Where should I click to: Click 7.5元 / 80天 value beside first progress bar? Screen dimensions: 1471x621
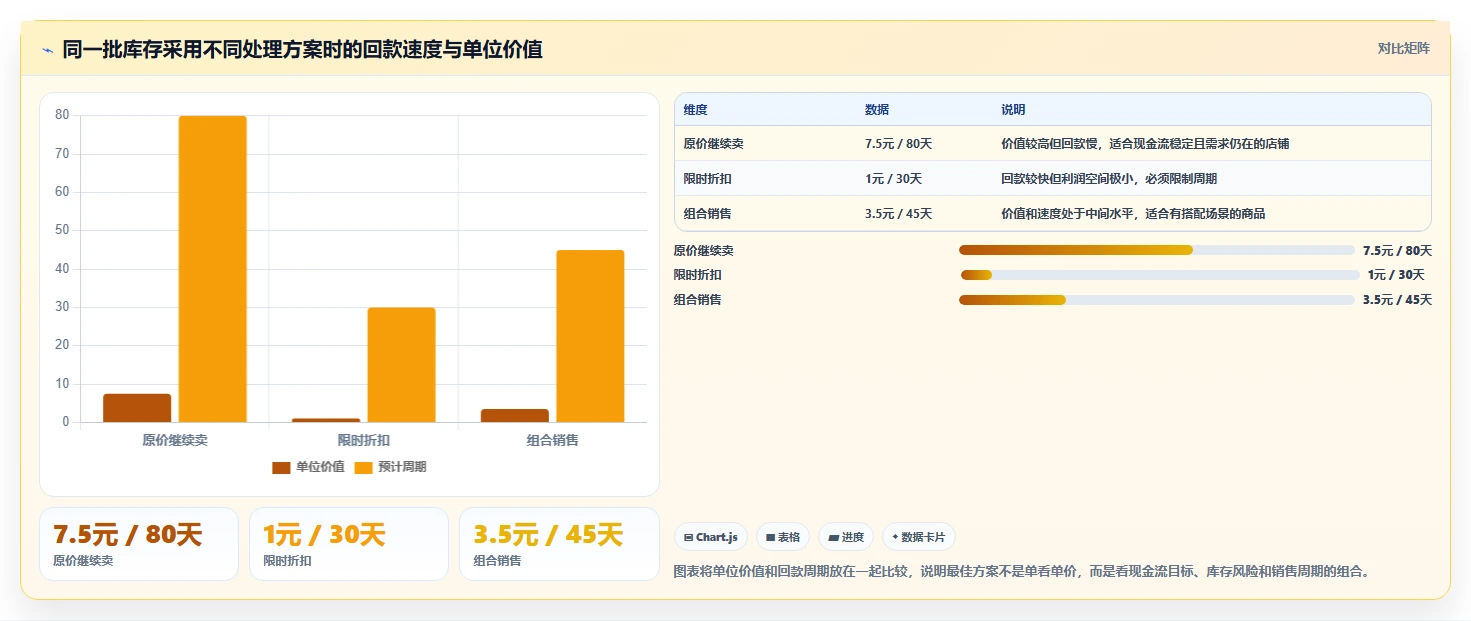pos(1397,251)
